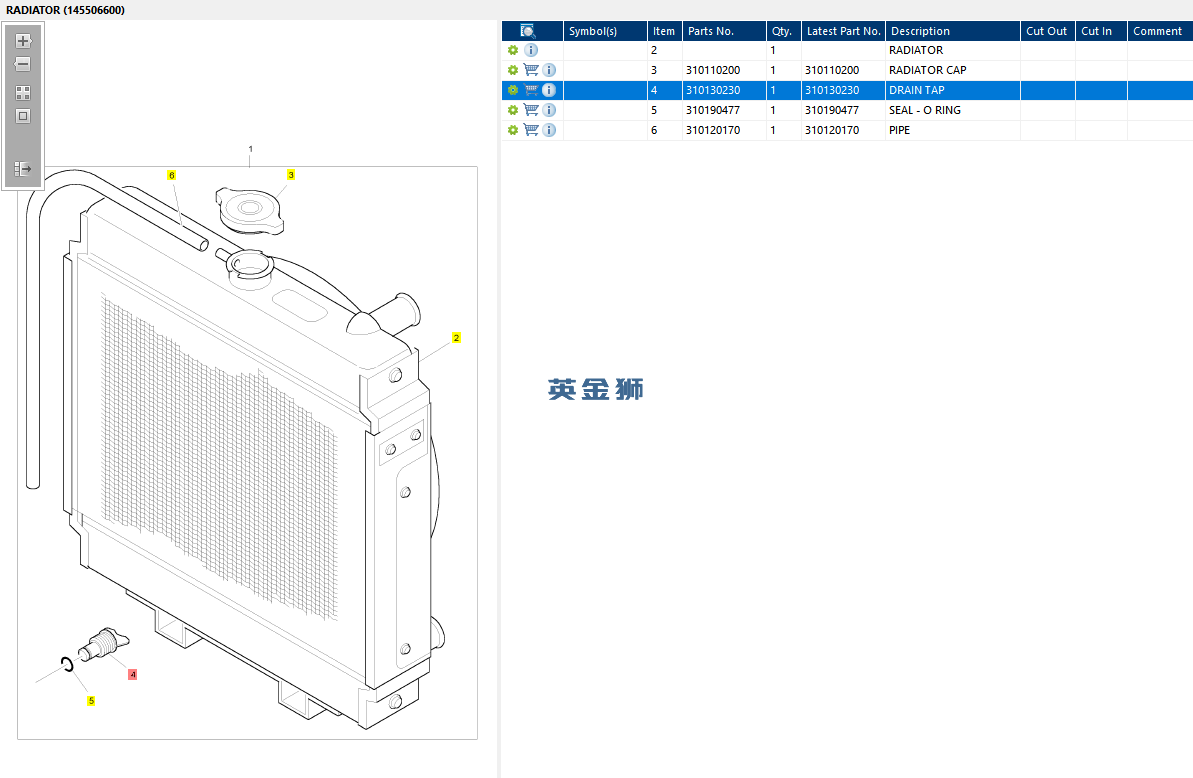Sort by Qty. column header
The image size is (1193, 778).
[x=783, y=31]
